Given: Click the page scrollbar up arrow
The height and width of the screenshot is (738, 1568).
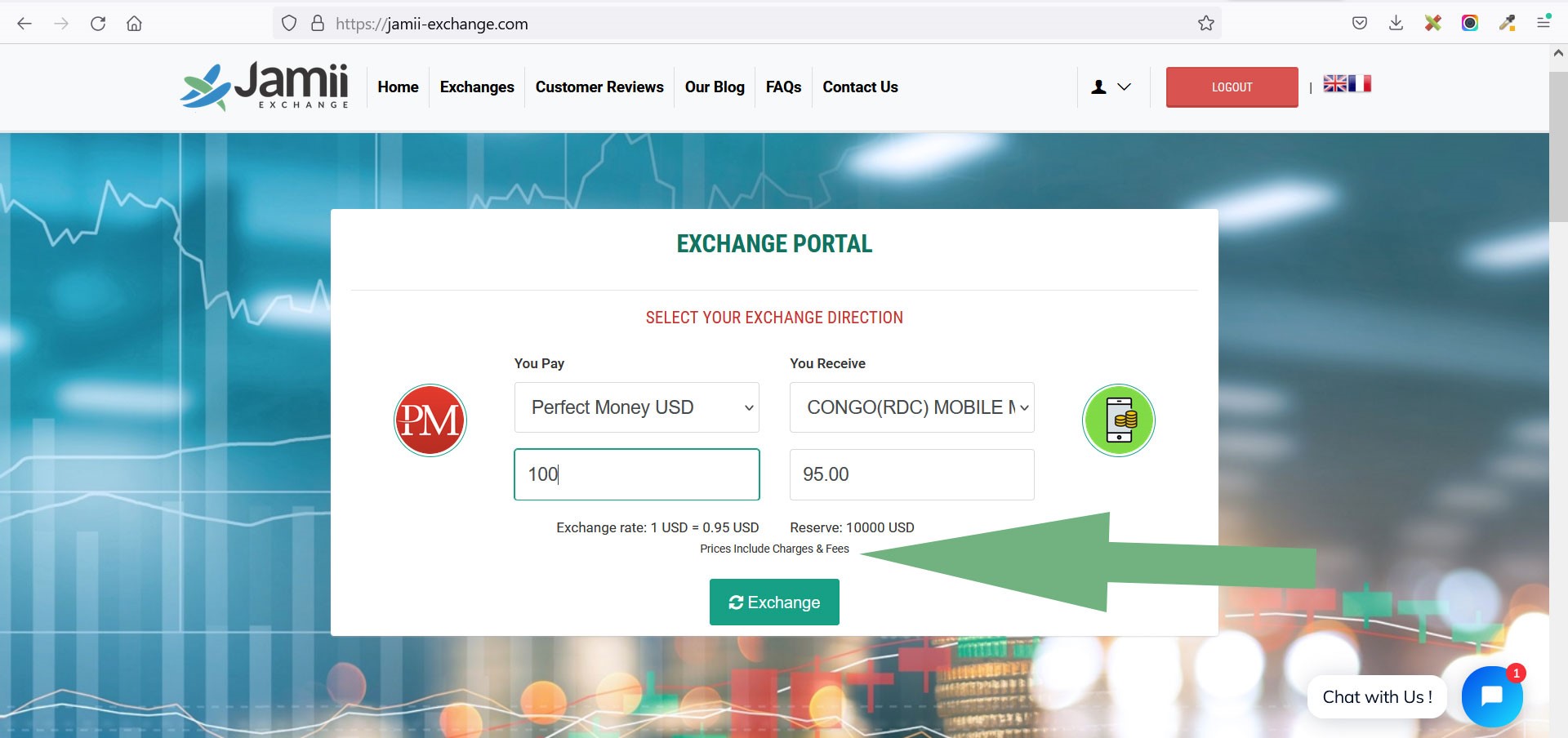Looking at the screenshot, I should (1558, 53).
